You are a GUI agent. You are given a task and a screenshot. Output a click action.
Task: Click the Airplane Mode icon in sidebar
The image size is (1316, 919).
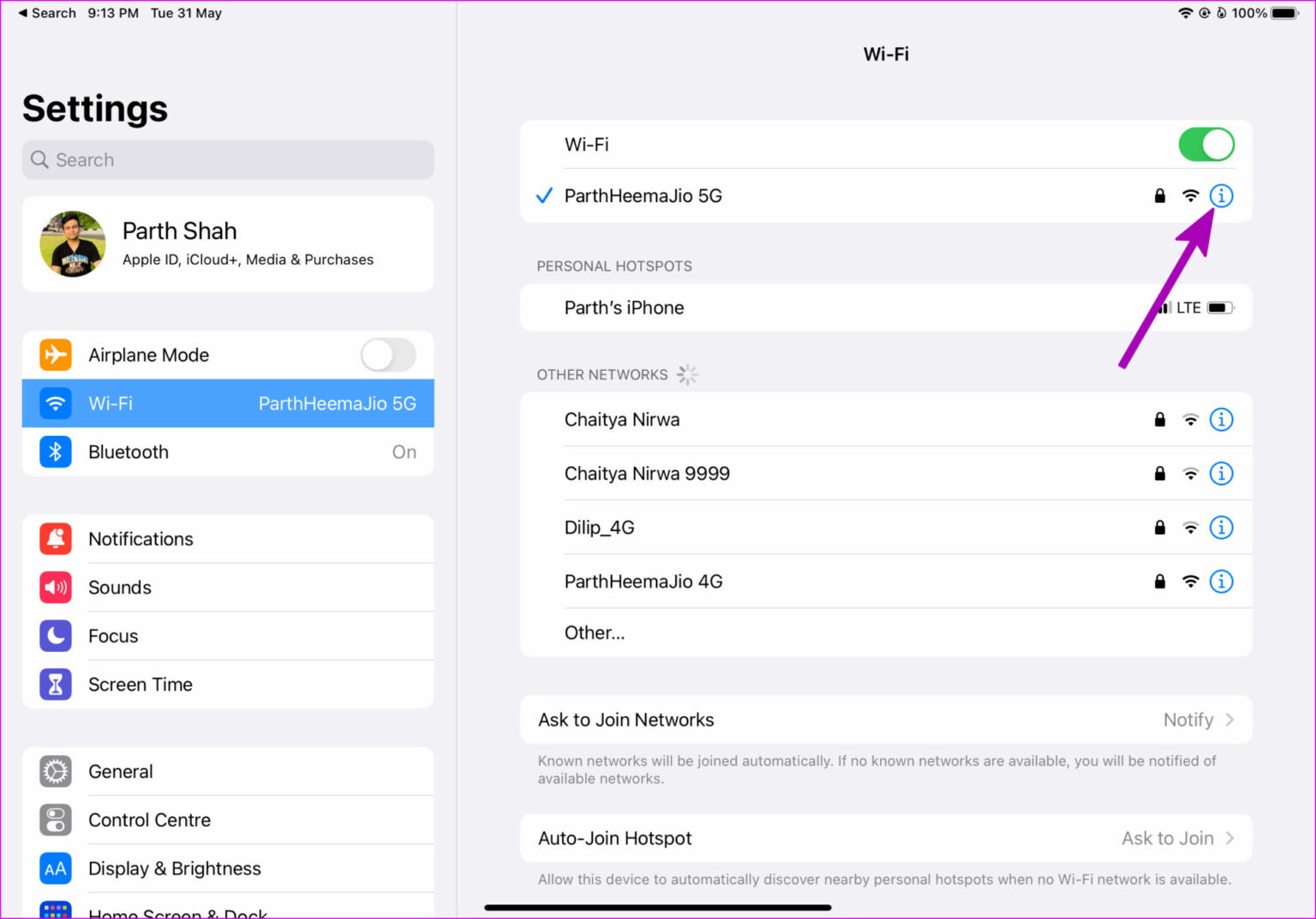click(x=55, y=355)
